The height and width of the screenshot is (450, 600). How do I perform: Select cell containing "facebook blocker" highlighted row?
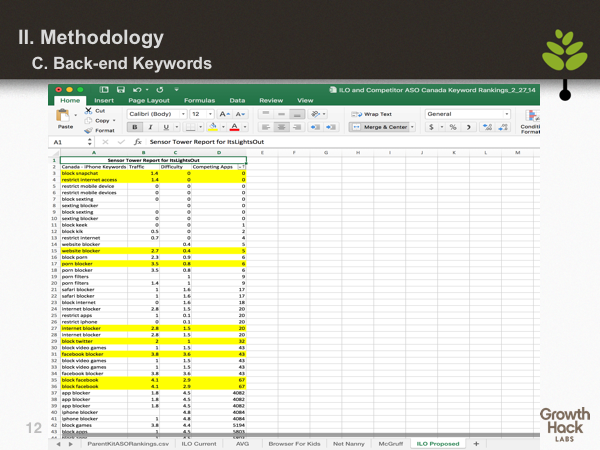click(94, 354)
